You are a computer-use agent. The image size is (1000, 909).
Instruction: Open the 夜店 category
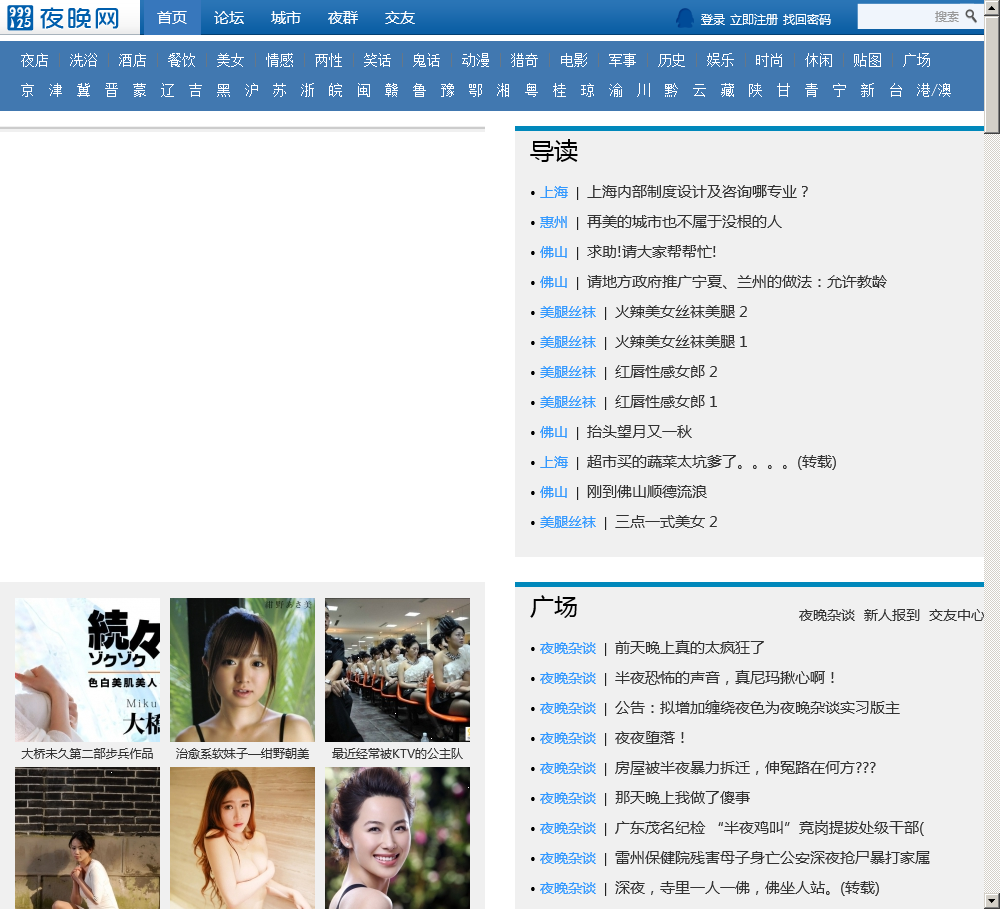(34, 61)
